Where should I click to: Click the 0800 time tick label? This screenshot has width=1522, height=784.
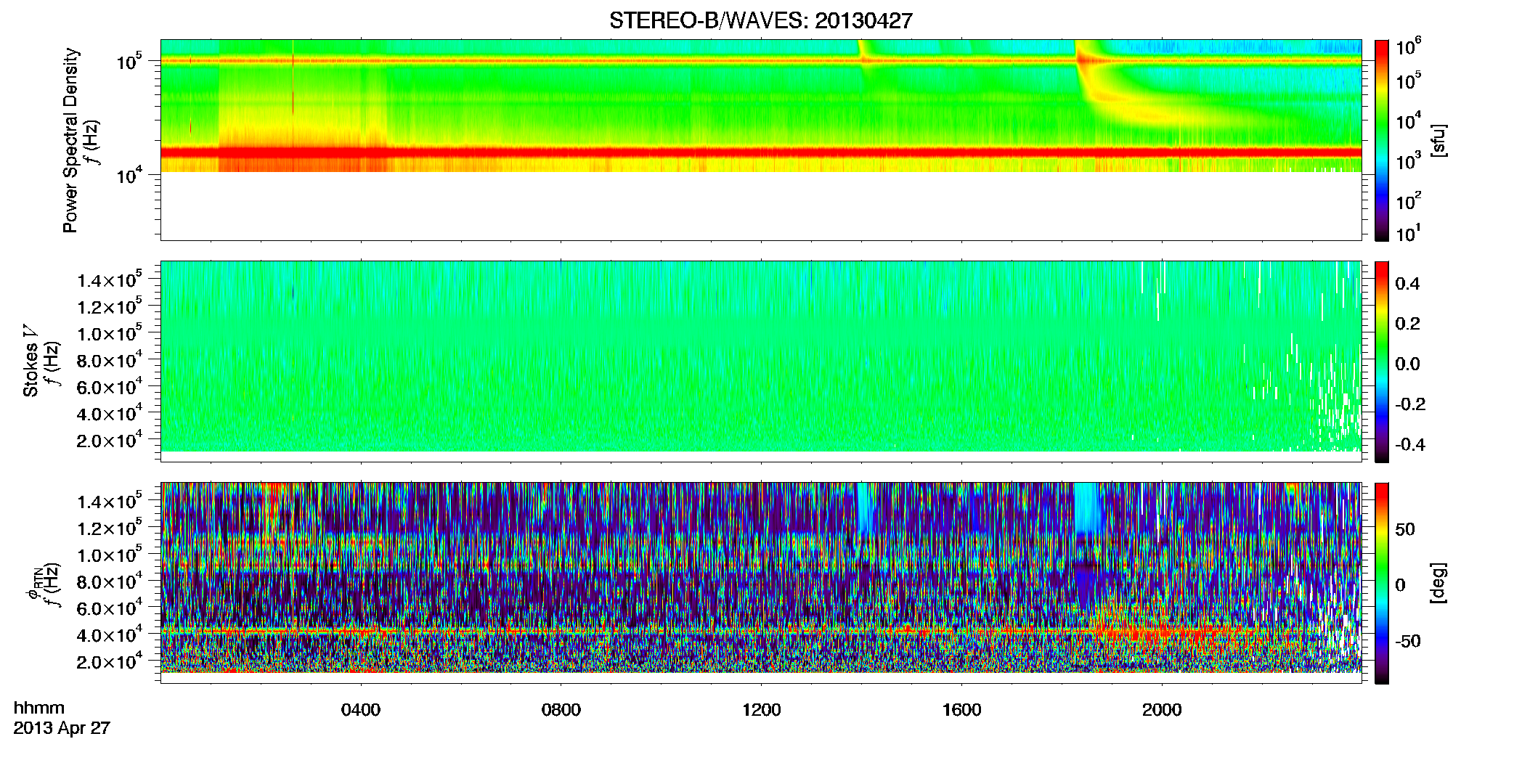561,710
